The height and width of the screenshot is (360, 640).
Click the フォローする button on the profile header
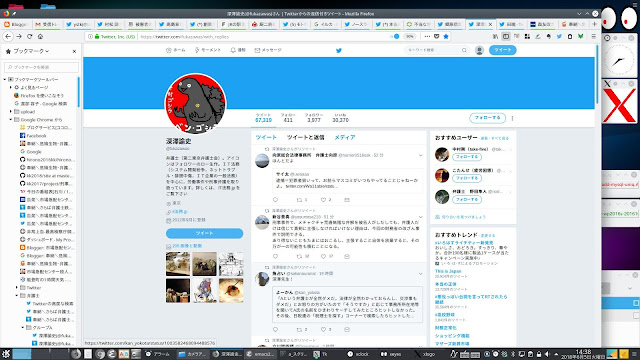tap(487, 118)
